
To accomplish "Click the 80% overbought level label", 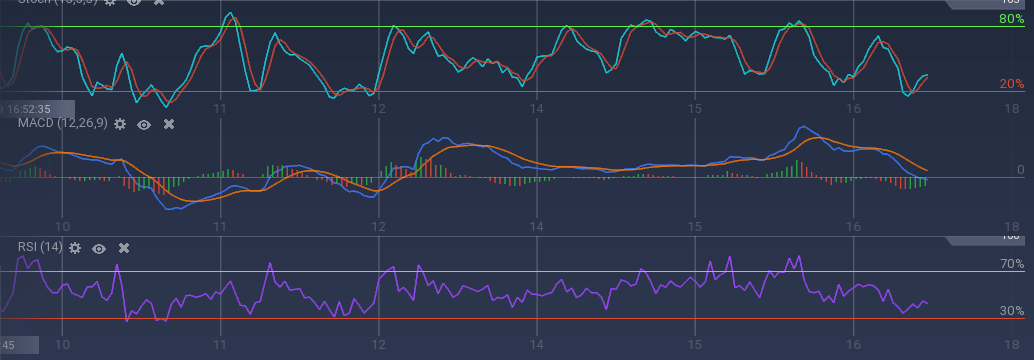I will (1012, 19).
